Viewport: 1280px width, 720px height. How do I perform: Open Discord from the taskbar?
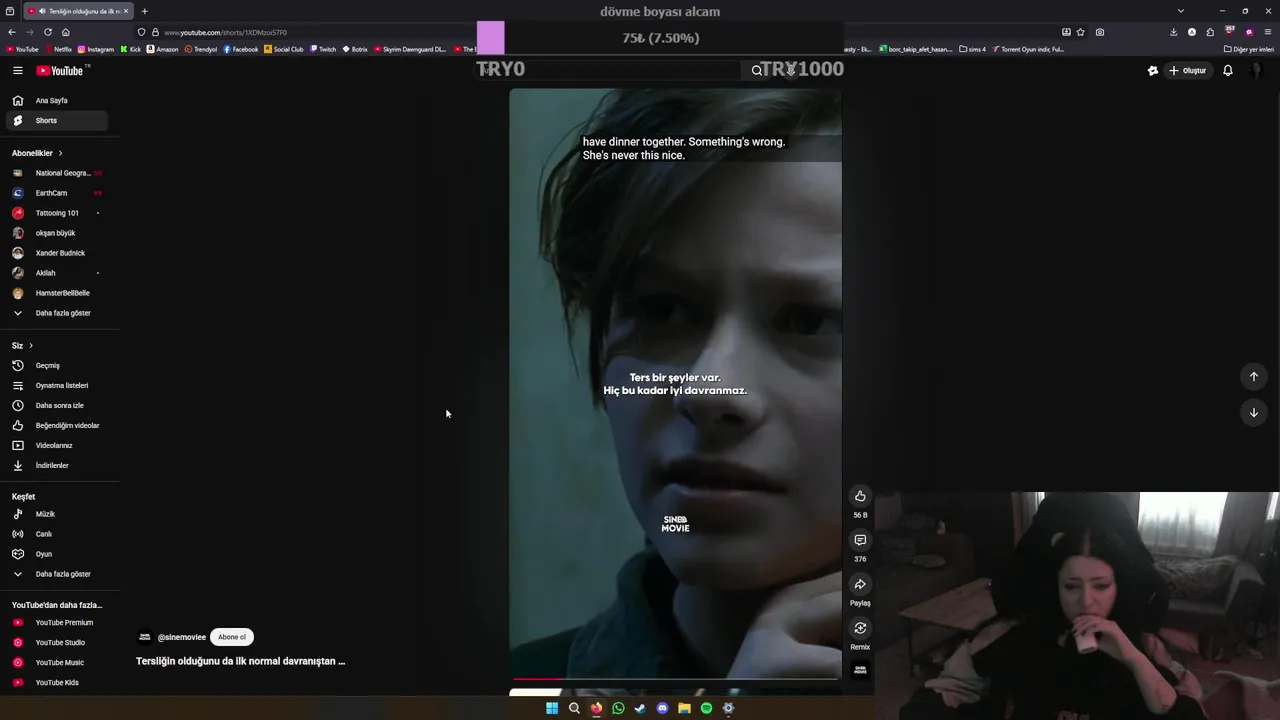[x=662, y=708]
